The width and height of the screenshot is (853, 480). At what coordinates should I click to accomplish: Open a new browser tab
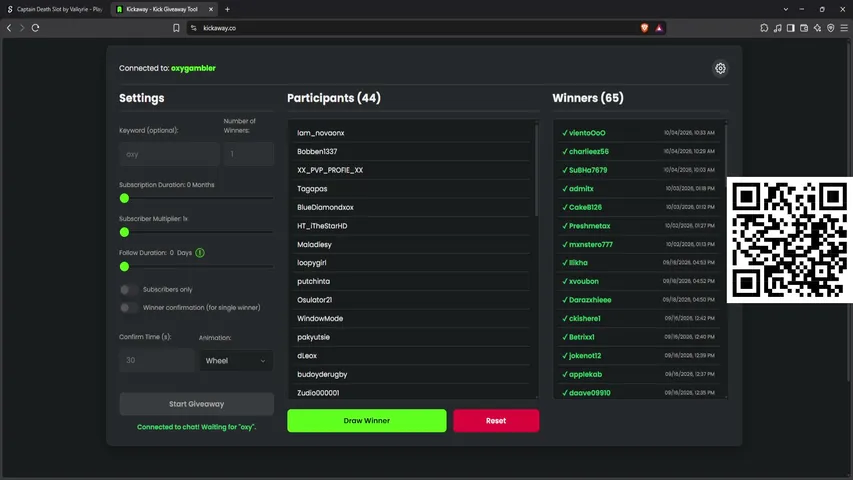click(227, 9)
